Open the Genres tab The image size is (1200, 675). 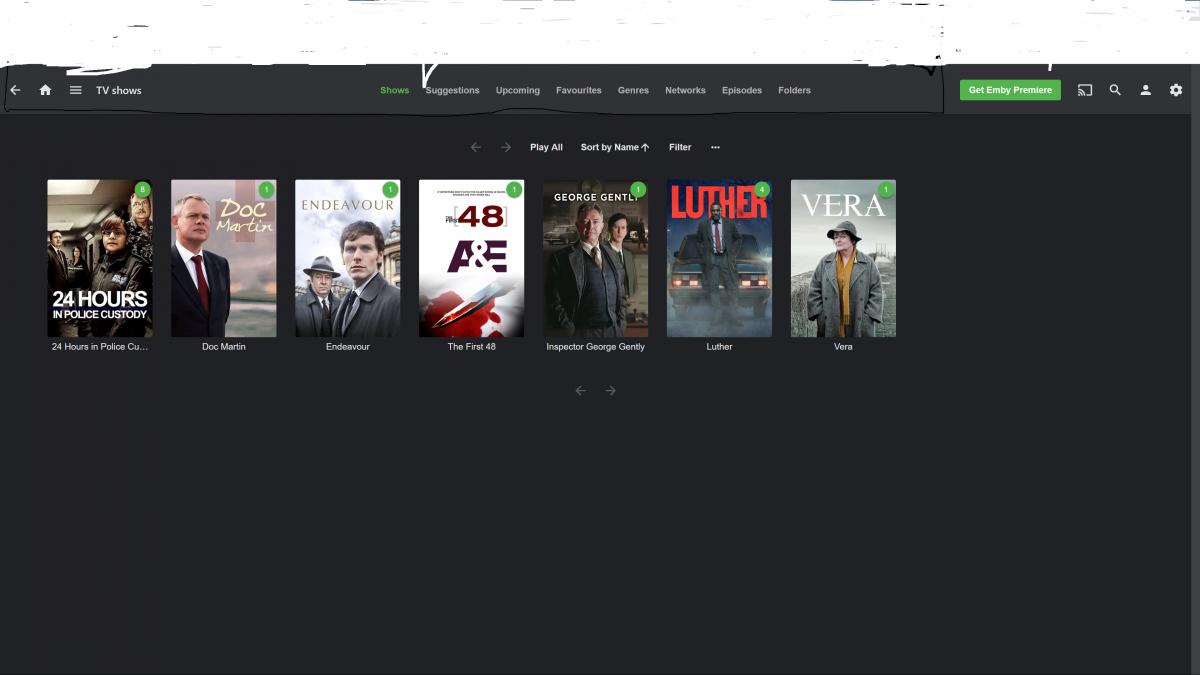[633, 90]
